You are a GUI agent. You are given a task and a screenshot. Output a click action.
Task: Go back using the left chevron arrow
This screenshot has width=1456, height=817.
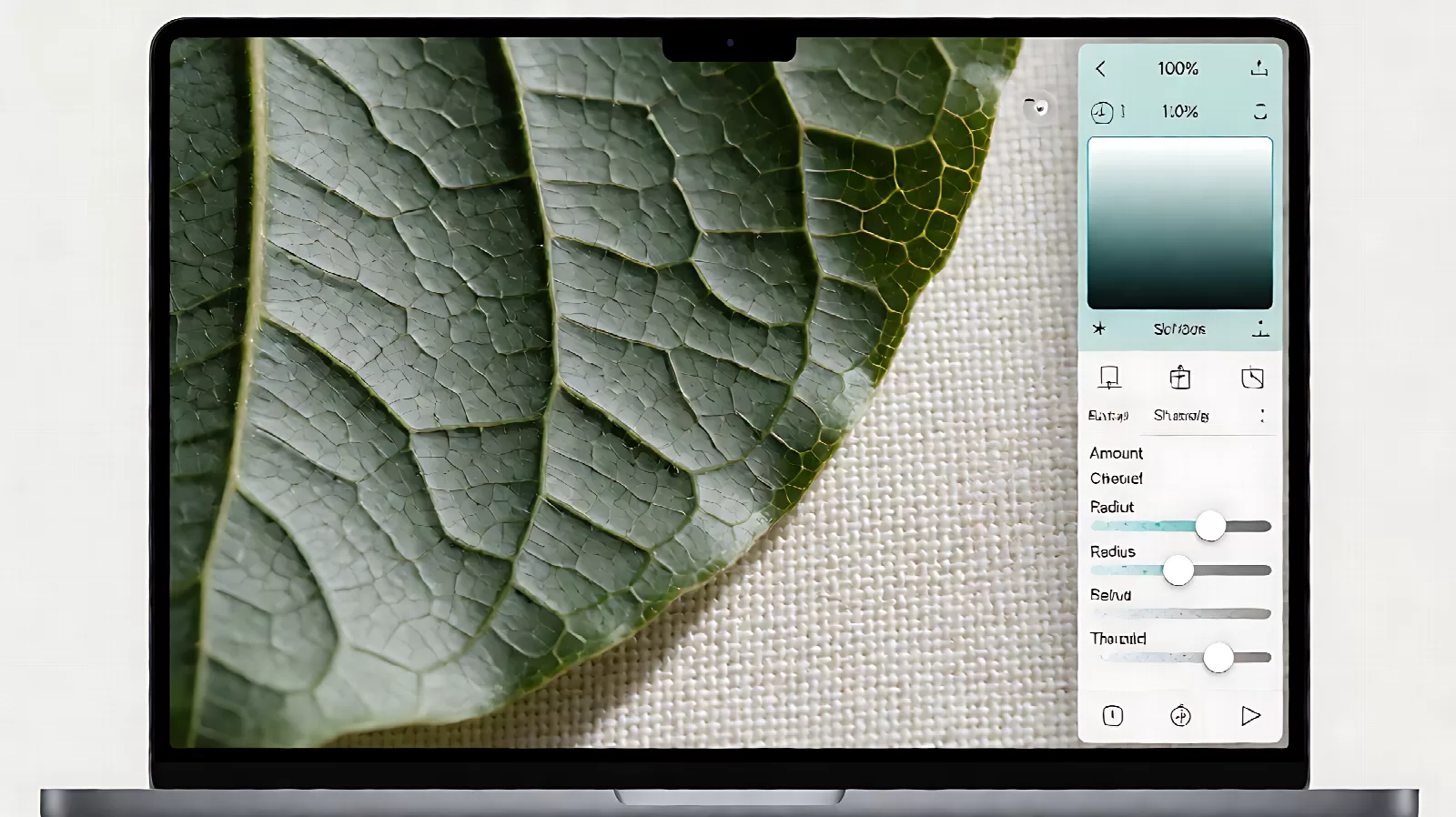[x=1100, y=68]
